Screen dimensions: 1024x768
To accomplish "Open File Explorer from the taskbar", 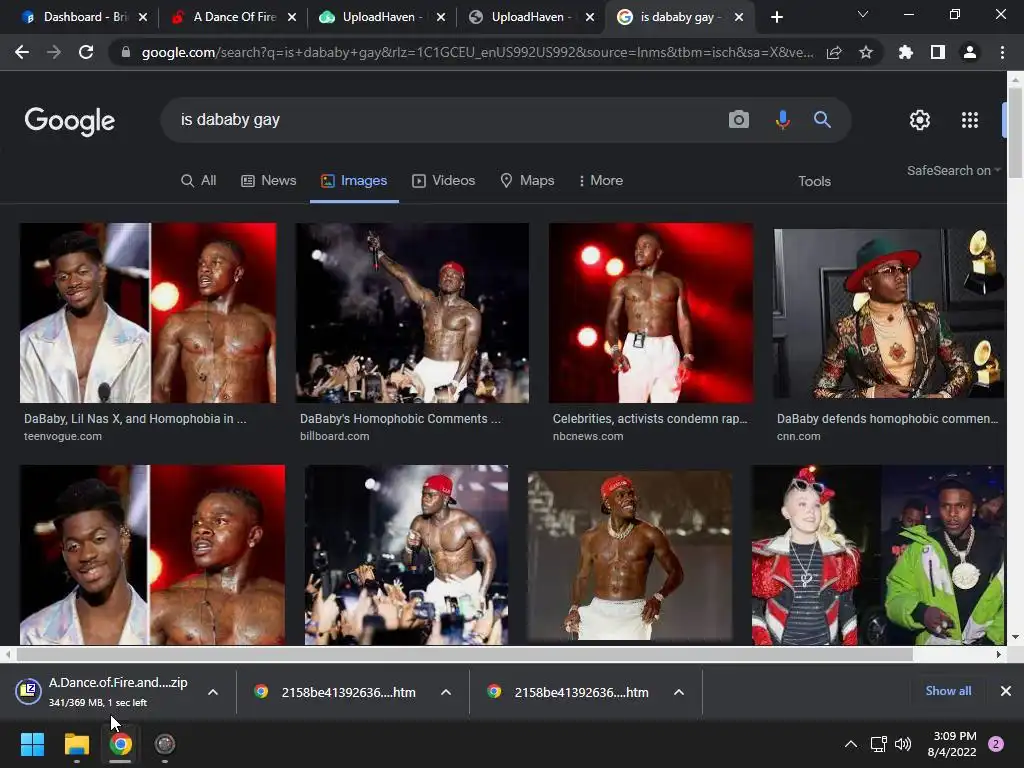I will [76, 744].
